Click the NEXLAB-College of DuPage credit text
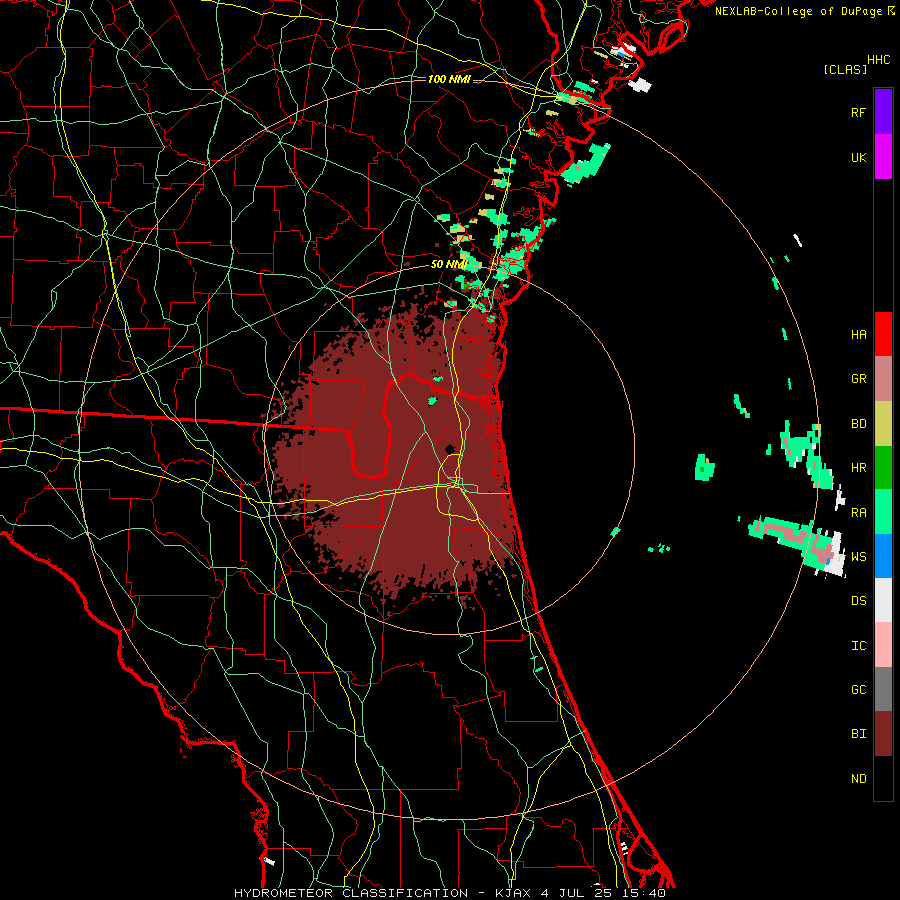The height and width of the screenshot is (900, 900). [798, 11]
